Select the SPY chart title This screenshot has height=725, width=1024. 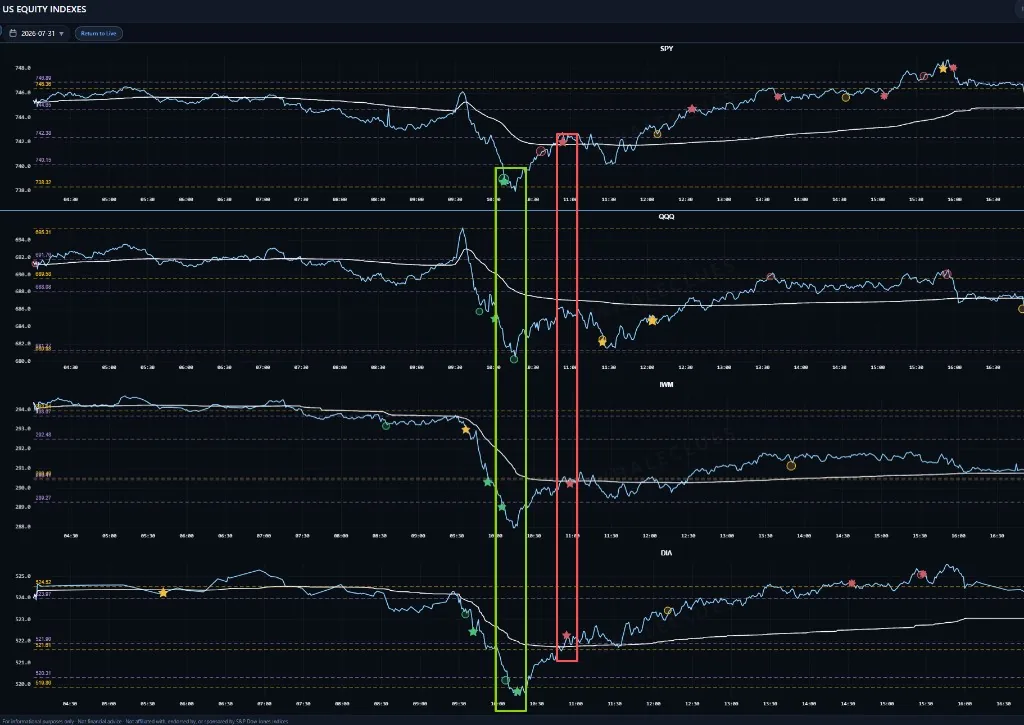click(666, 48)
